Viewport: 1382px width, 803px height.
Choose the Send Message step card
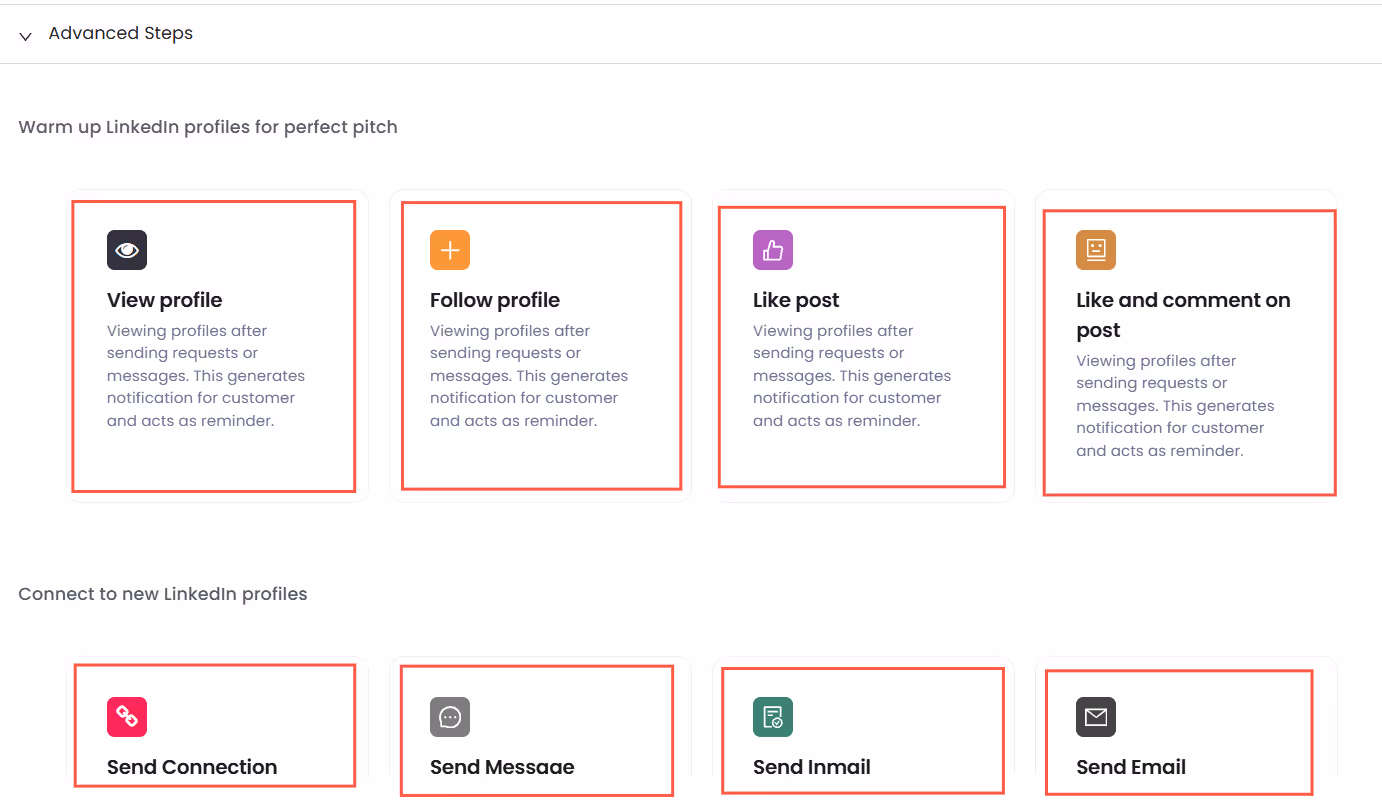click(x=537, y=730)
